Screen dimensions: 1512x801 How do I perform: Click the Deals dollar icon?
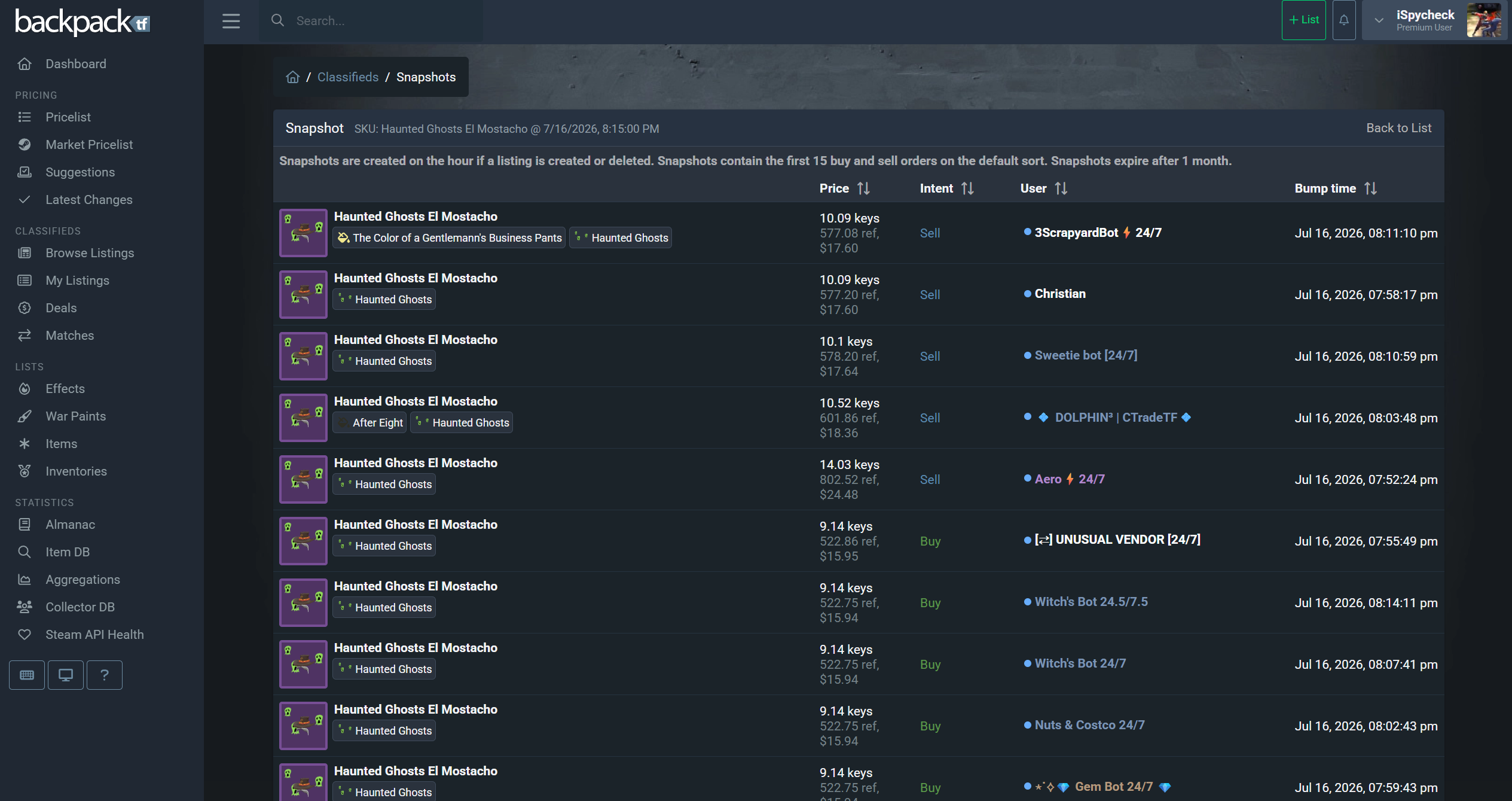(x=25, y=308)
